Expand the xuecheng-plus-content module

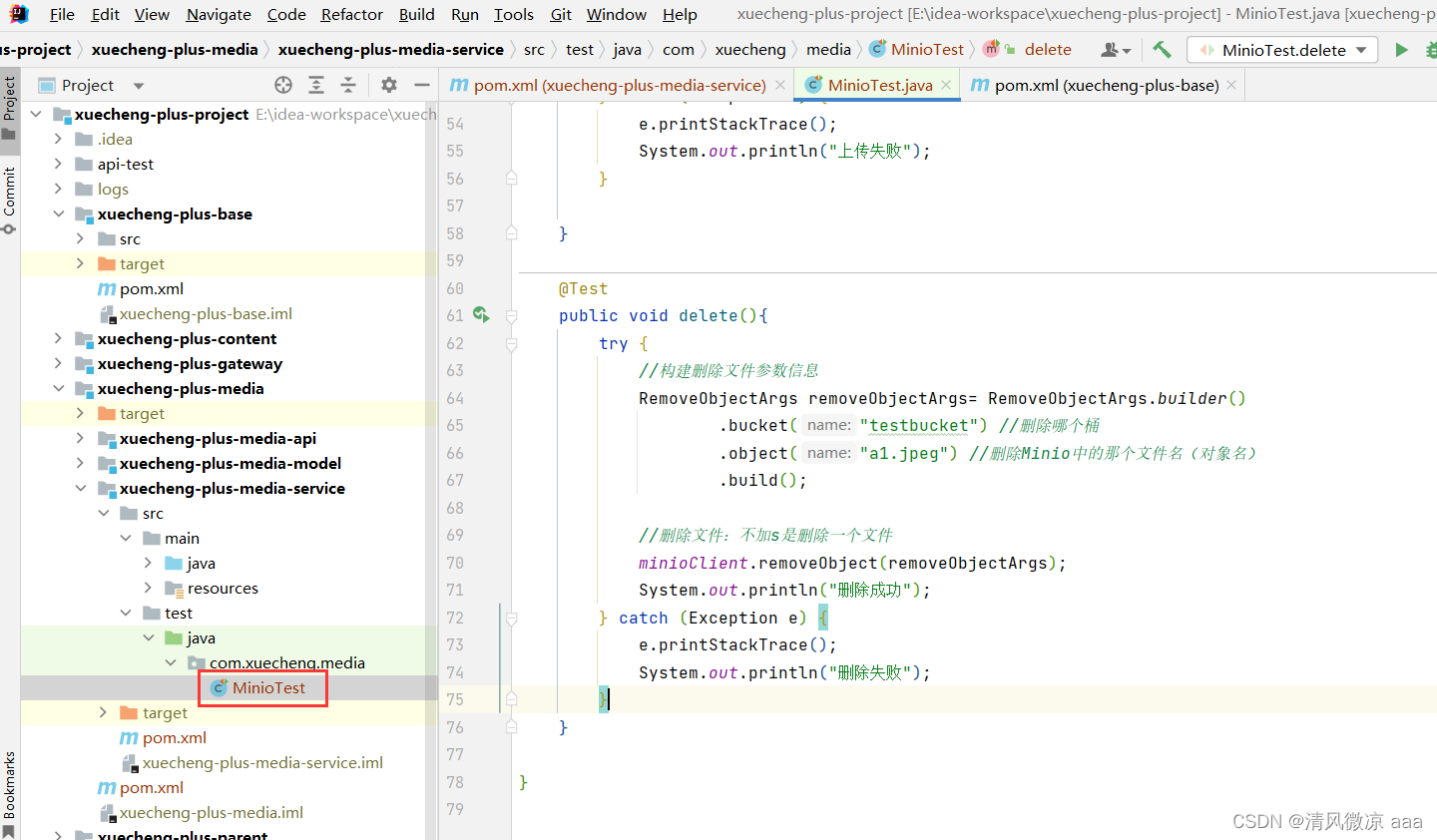(x=58, y=338)
